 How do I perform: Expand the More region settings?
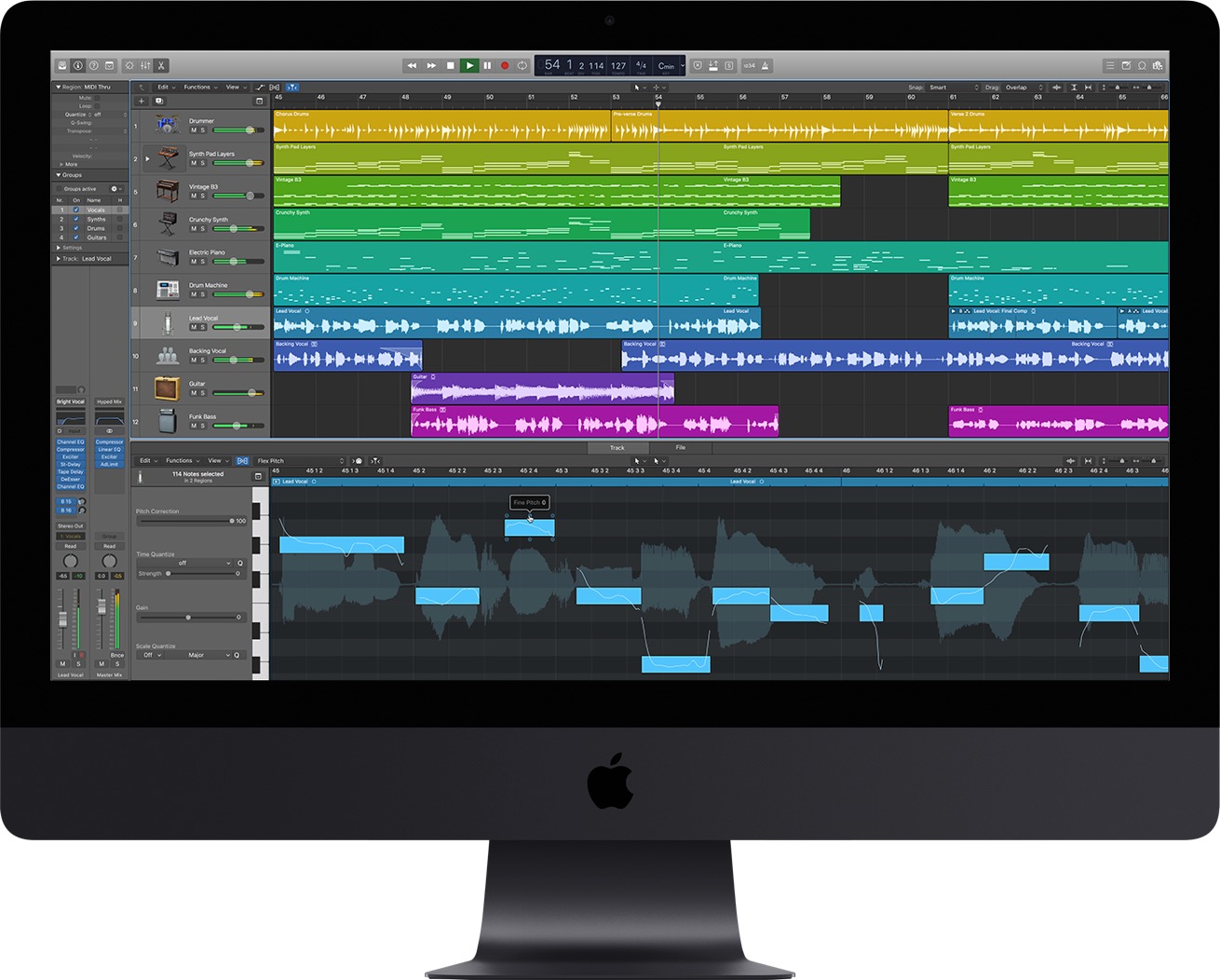pos(60,164)
